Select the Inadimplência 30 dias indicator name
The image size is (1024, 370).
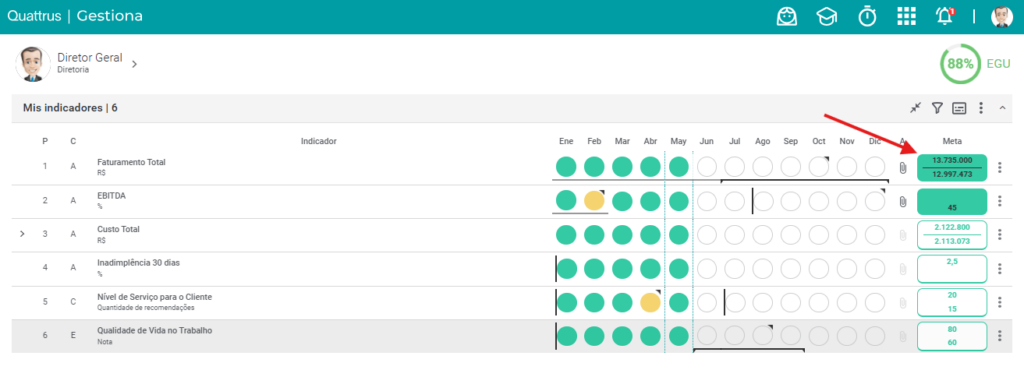click(x=138, y=263)
